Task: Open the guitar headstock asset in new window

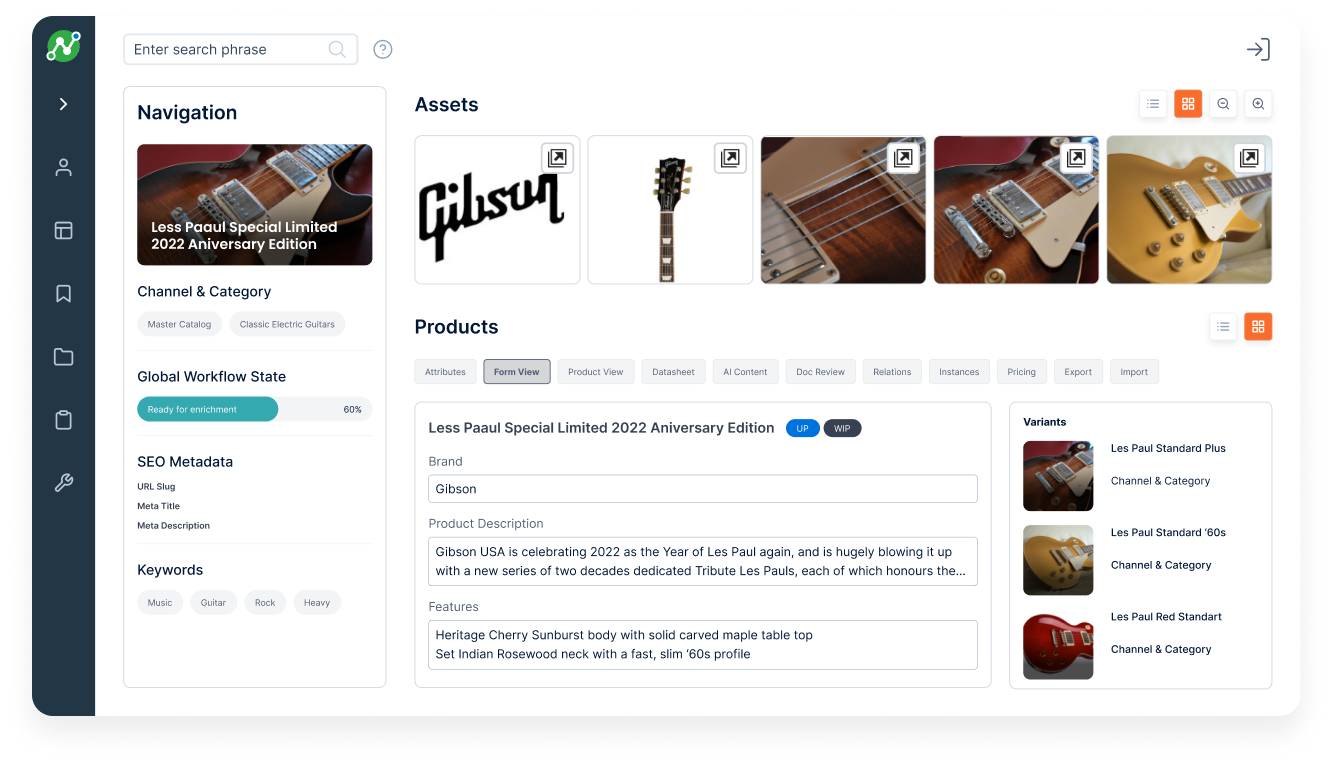Action: pyautogui.click(x=730, y=158)
